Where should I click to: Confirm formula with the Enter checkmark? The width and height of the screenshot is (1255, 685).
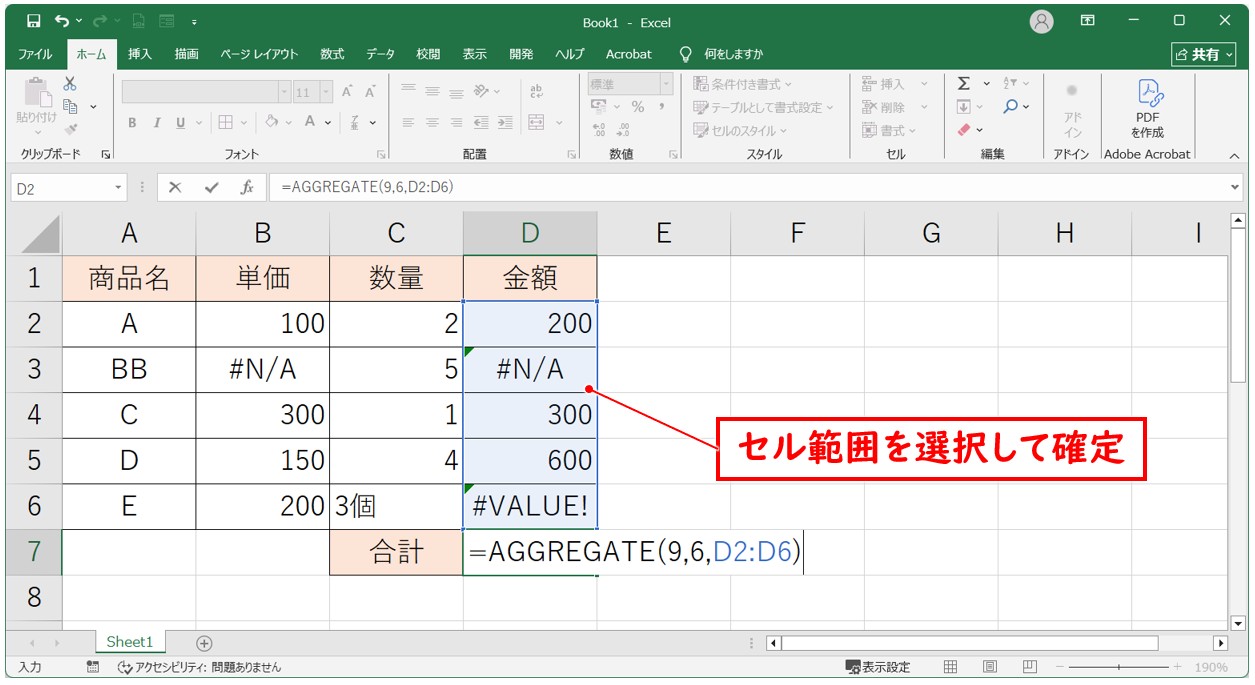point(211,187)
